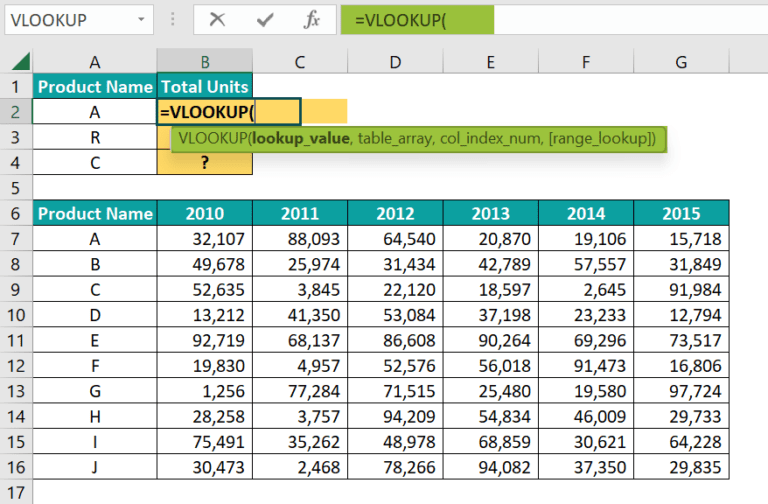This screenshot has height=504, width=768.
Task: Select column E header
Action: point(490,62)
